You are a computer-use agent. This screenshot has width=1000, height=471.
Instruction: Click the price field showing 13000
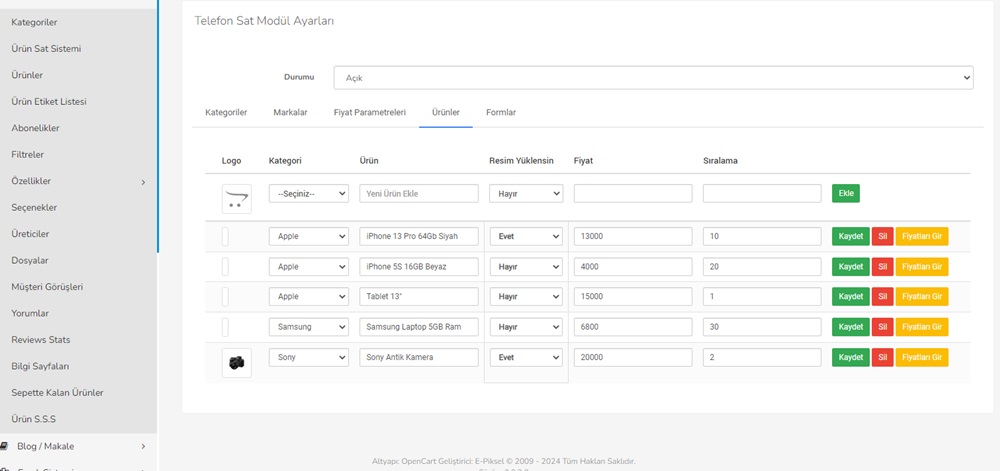pyautogui.click(x=633, y=236)
